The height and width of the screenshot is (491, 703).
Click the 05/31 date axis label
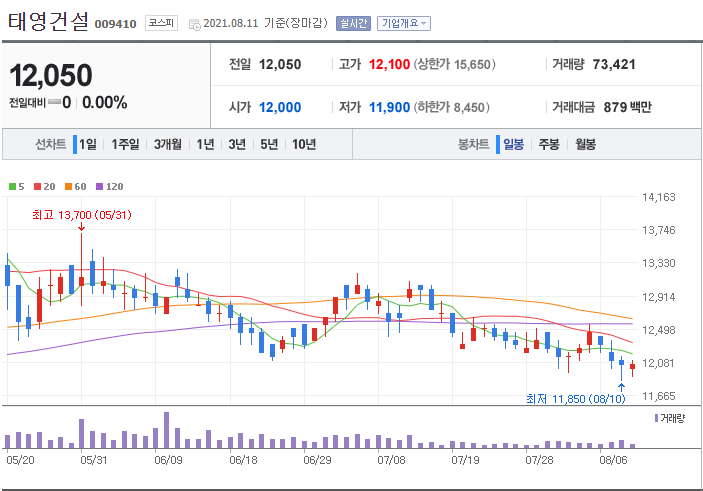click(x=94, y=461)
